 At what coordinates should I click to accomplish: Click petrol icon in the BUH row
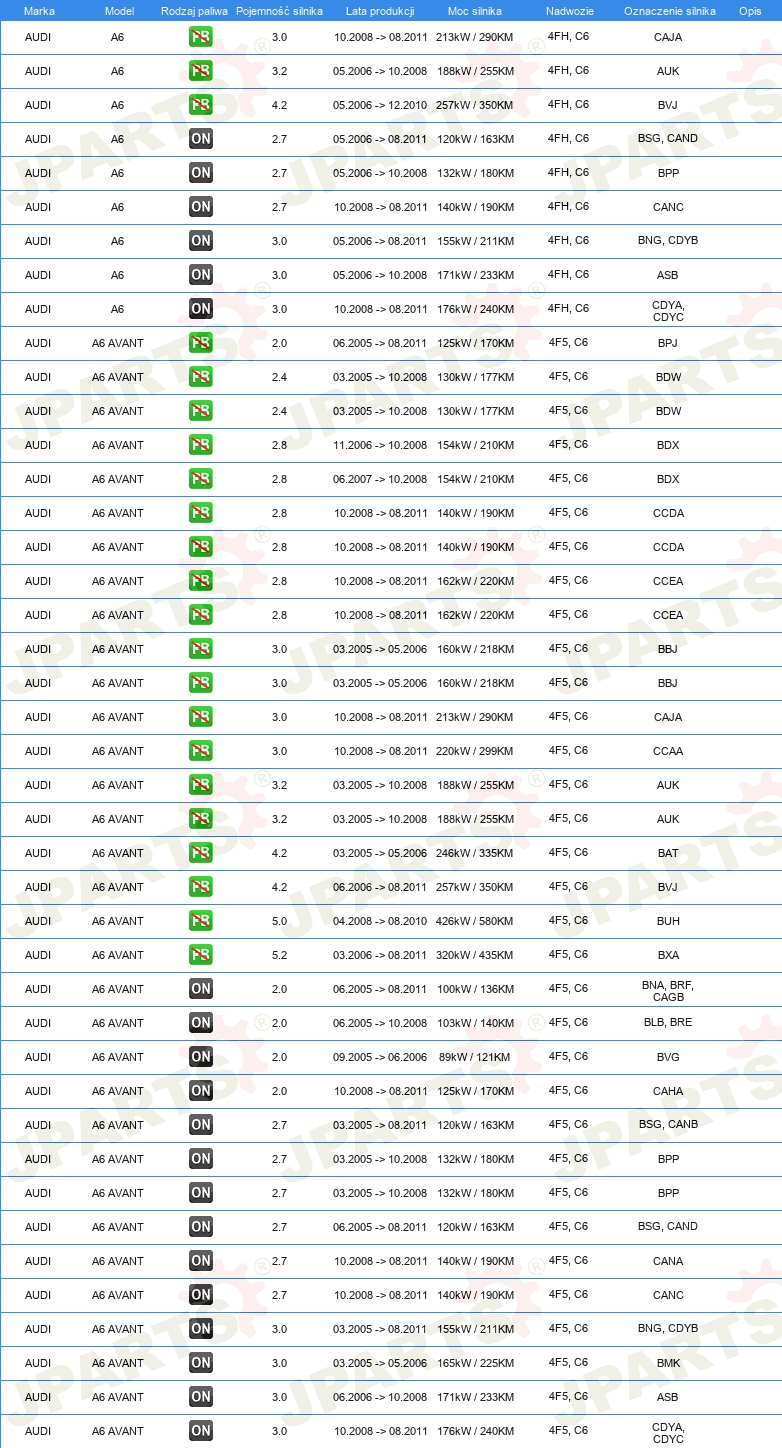click(201, 922)
